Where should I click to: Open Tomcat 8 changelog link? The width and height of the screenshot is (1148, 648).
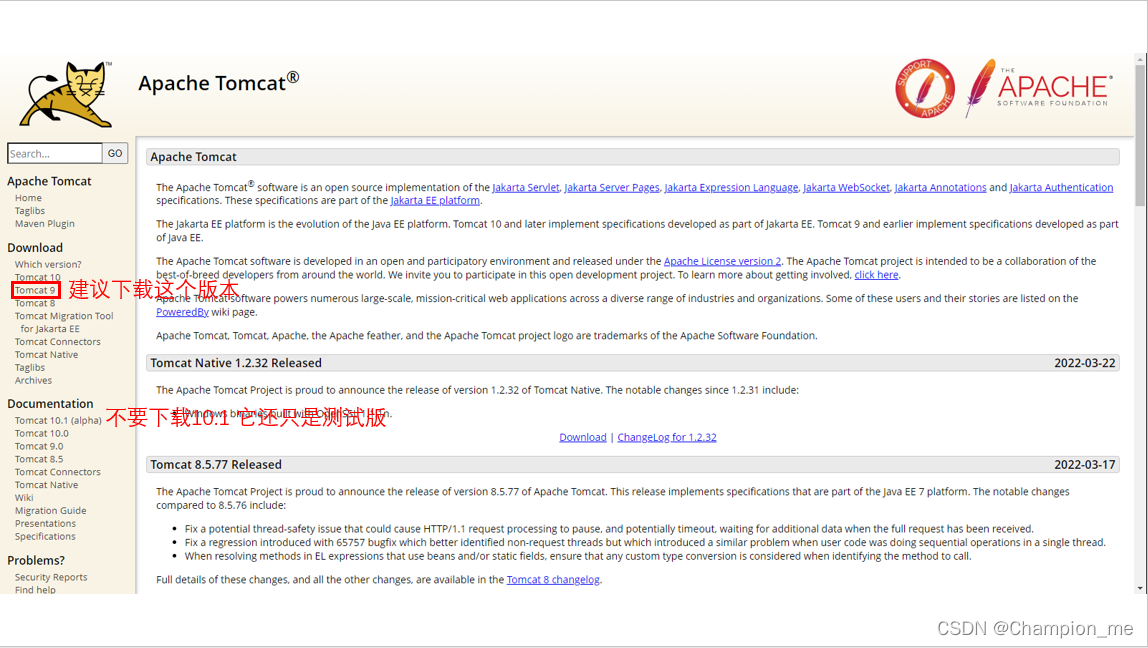tap(553, 580)
